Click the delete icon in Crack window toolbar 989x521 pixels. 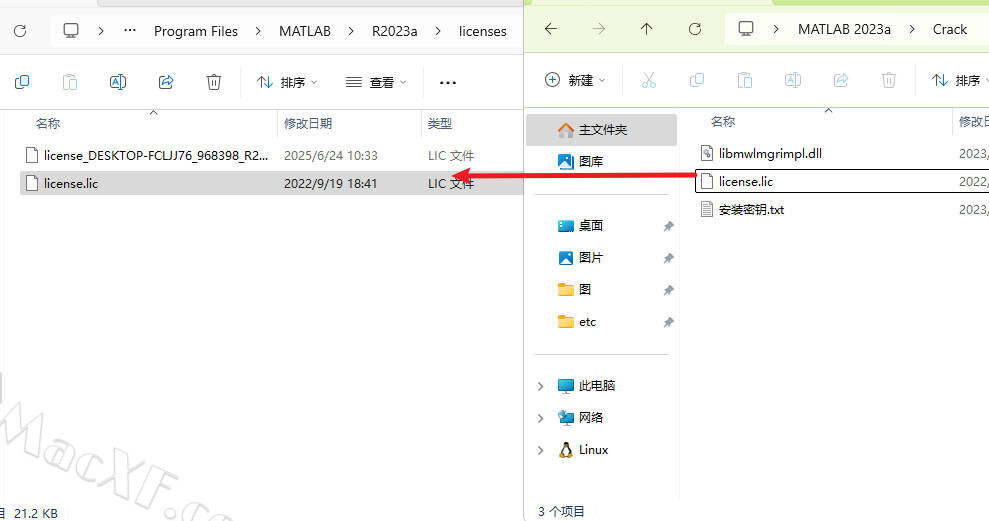point(889,80)
